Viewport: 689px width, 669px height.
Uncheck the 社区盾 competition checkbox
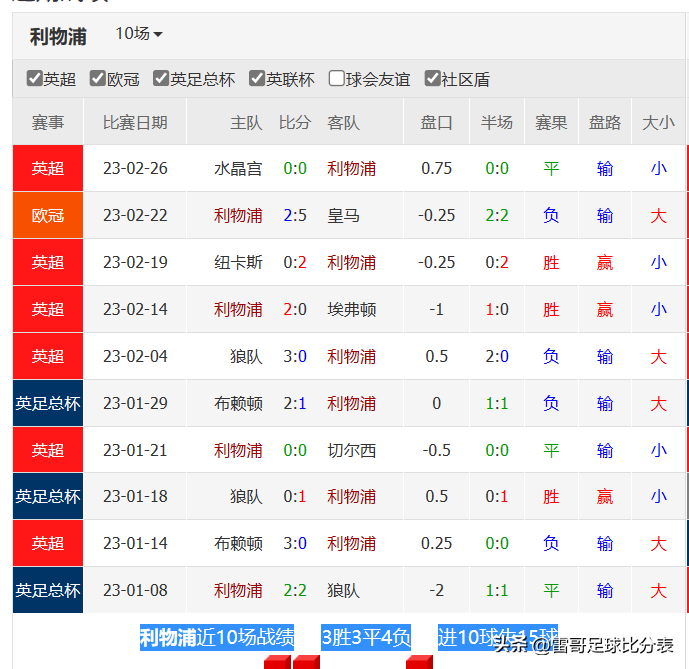click(432, 79)
